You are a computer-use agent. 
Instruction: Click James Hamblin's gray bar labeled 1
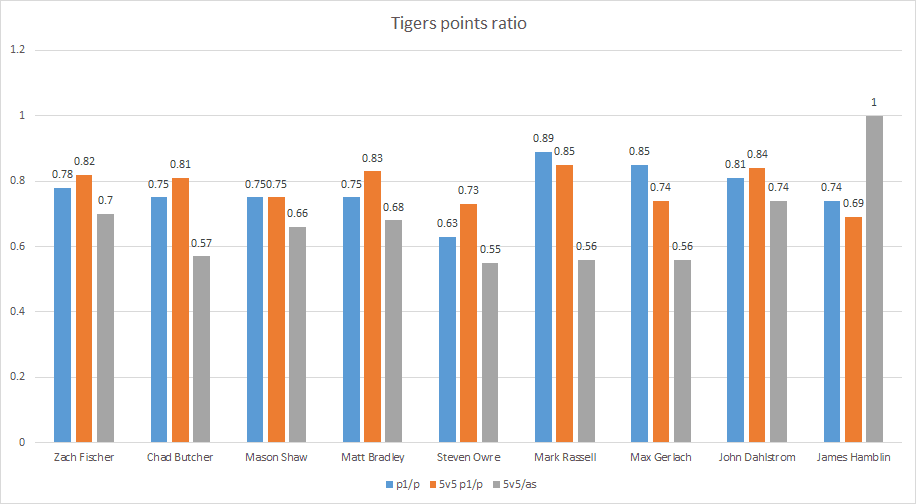[875, 279]
